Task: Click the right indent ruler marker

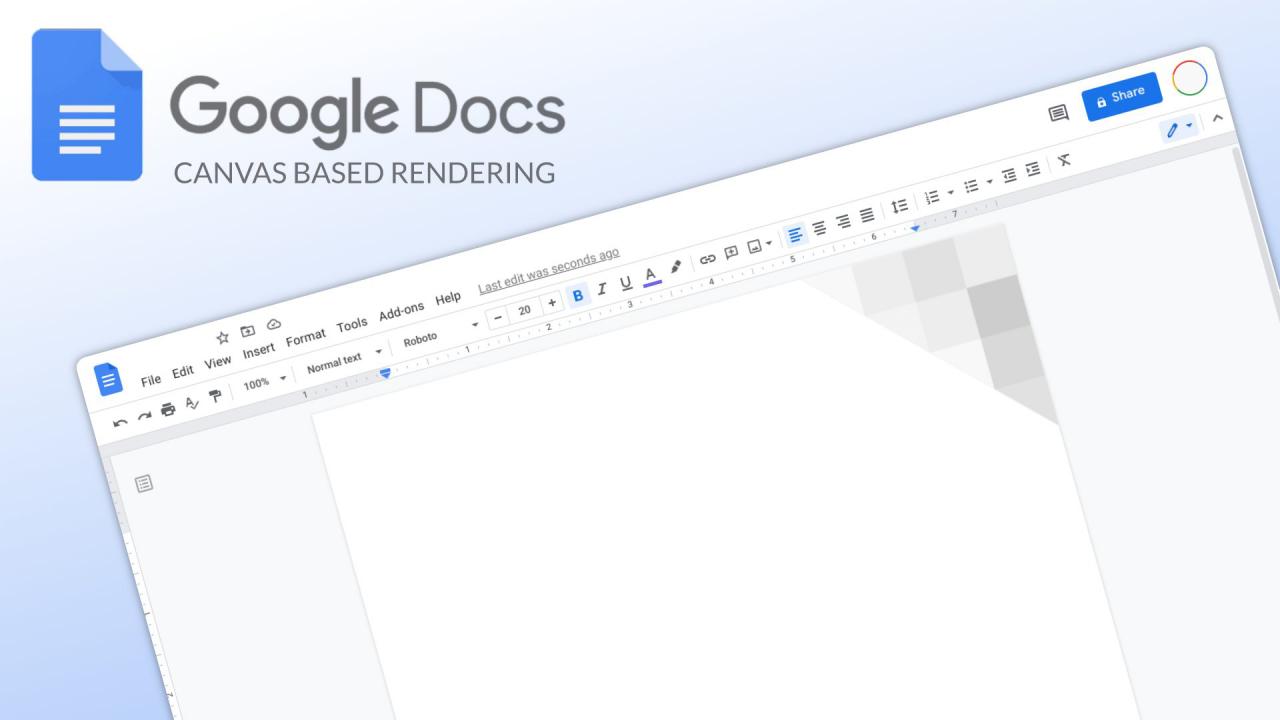Action: [915, 229]
